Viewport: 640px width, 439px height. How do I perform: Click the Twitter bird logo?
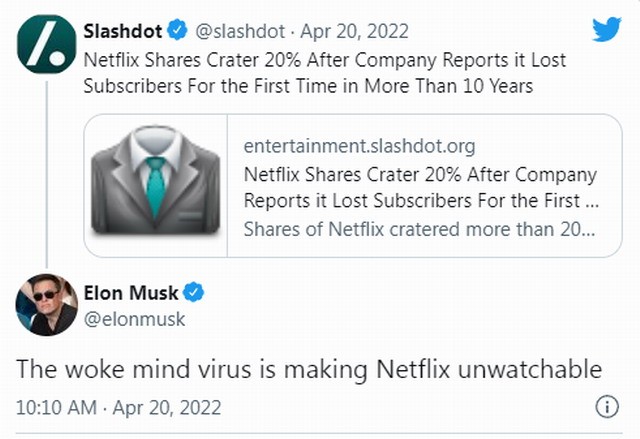click(x=605, y=31)
